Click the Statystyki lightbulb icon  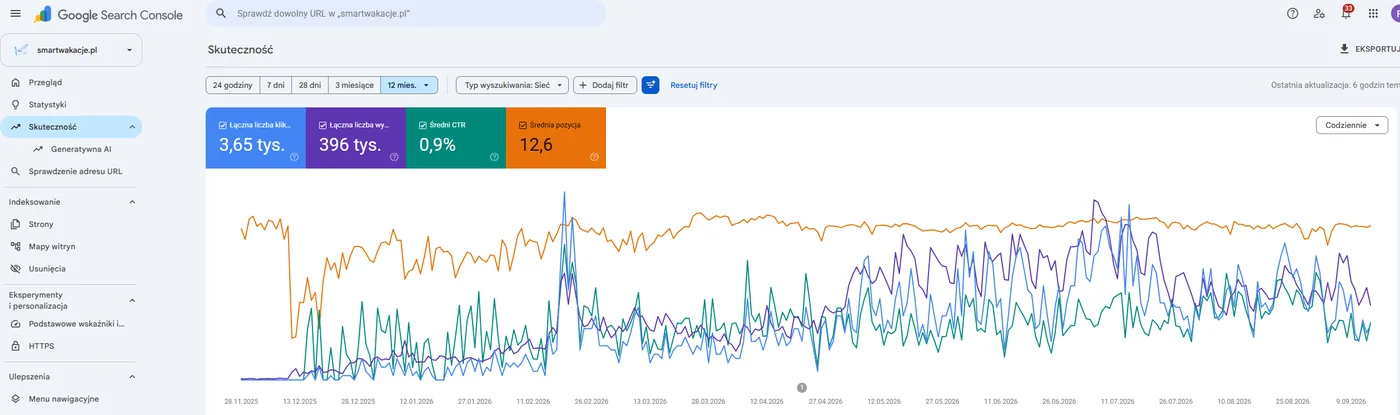tap(15, 104)
